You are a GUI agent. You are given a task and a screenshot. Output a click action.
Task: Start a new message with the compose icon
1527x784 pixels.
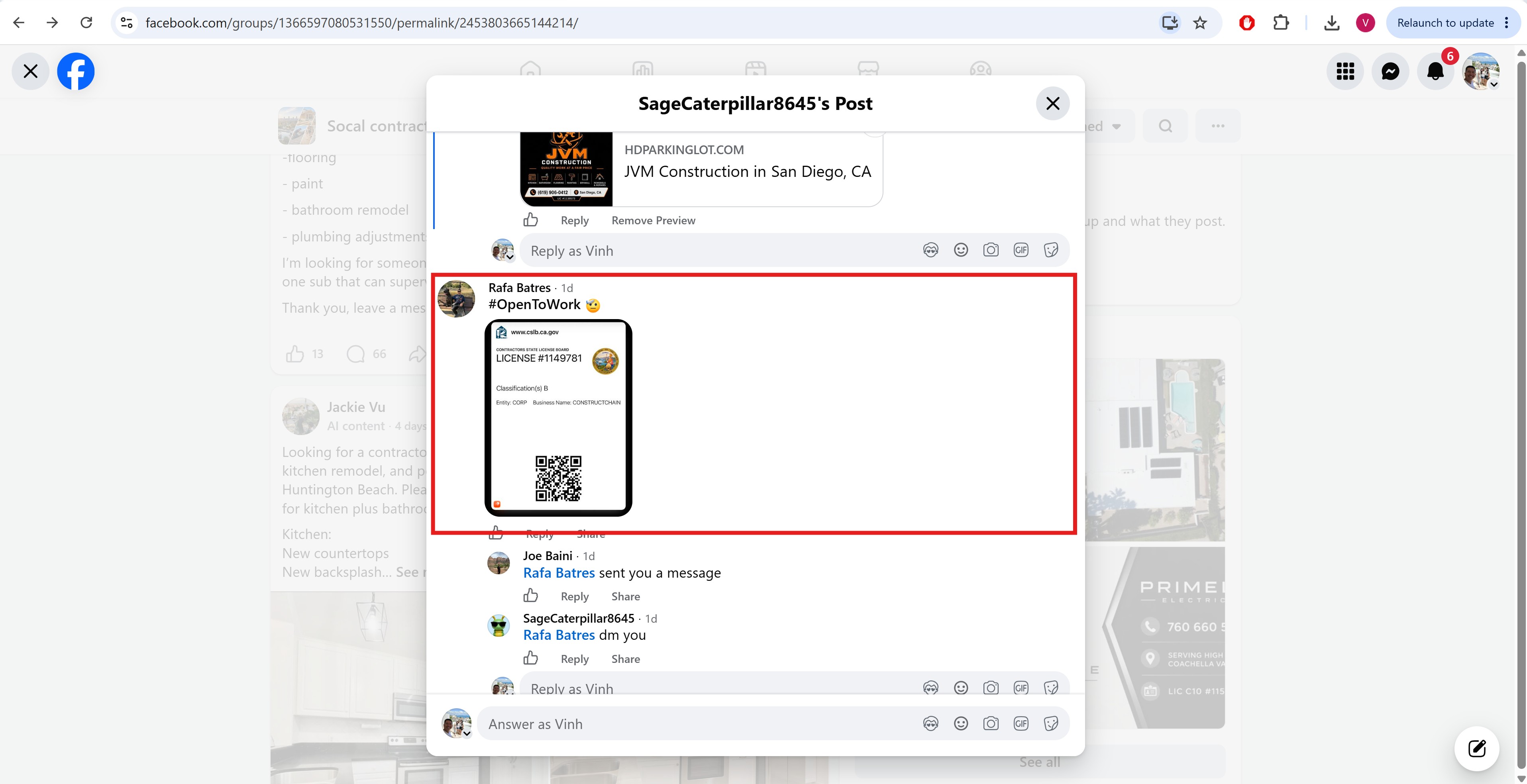click(x=1477, y=749)
